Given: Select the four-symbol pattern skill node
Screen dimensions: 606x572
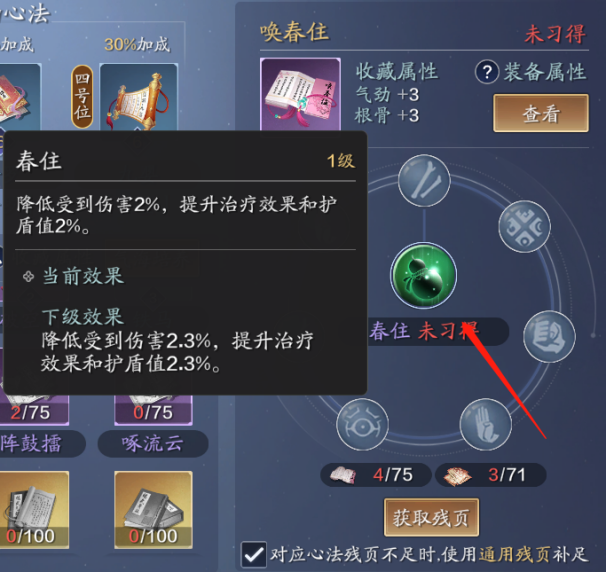Looking at the screenshot, I should click(524, 226).
